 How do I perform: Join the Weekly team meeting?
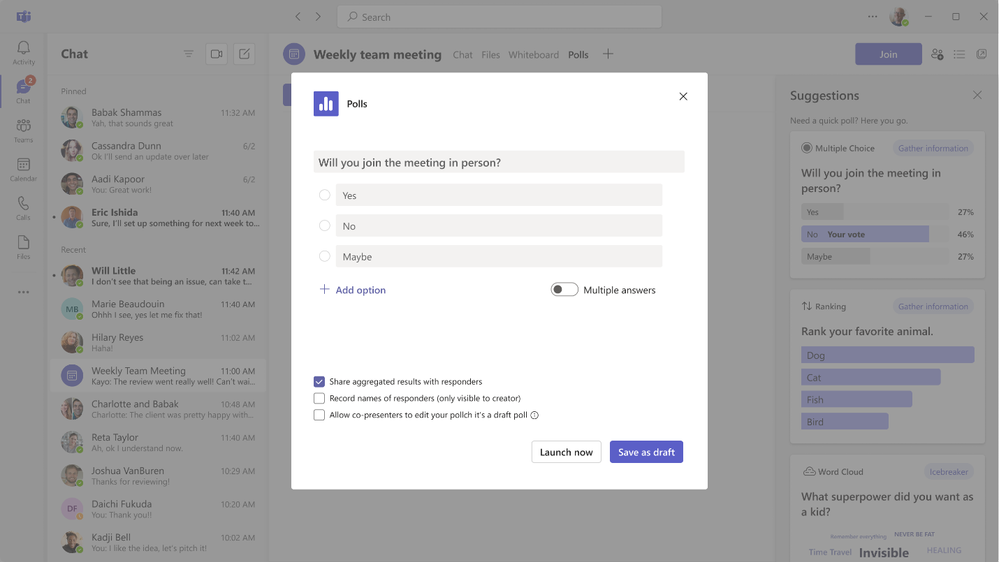[888, 54]
